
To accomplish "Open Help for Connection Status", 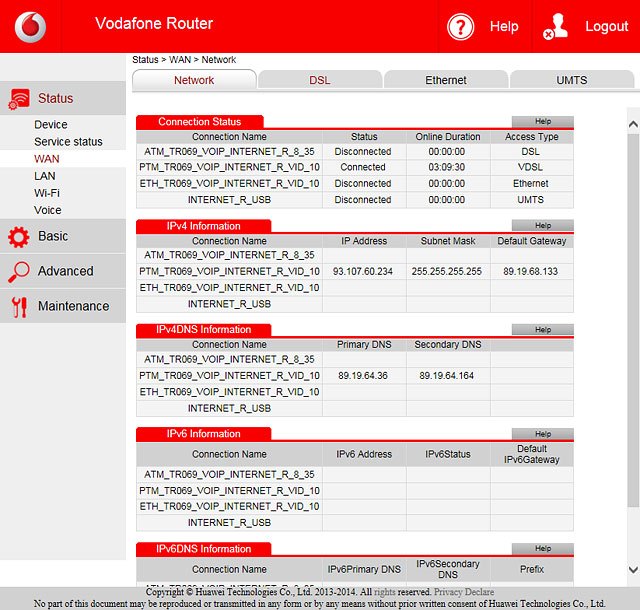I will coord(543,121).
